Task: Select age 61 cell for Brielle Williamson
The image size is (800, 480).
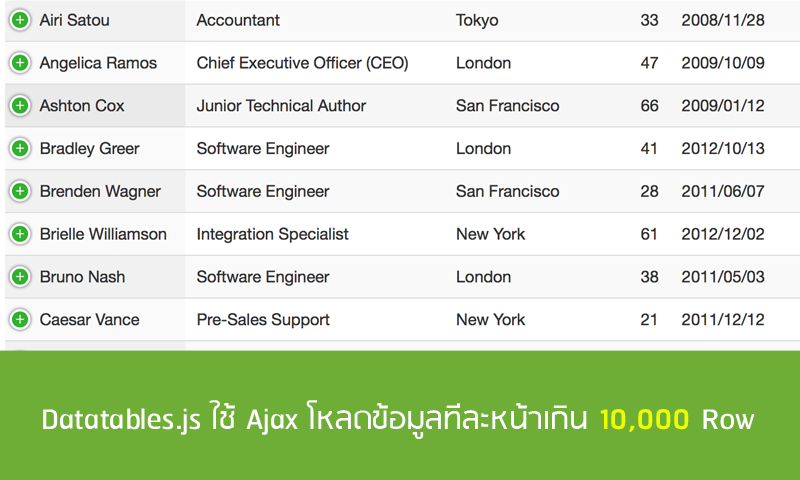Action: click(649, 234)
